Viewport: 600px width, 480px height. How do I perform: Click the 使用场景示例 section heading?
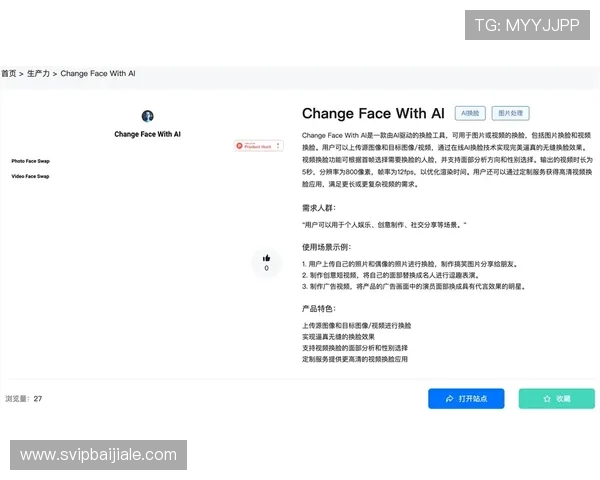click(x=326, y=247)
